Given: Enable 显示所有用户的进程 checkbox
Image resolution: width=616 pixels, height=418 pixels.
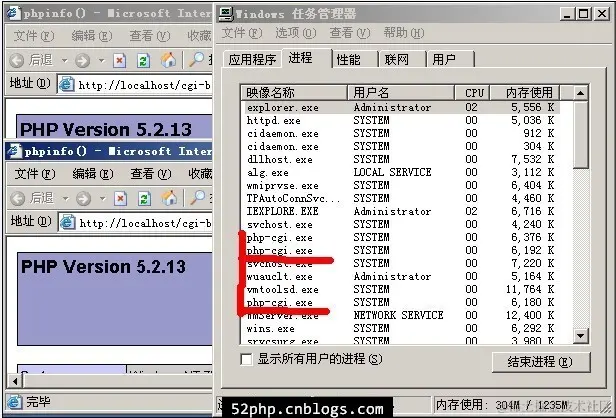Looking at the screenshot, I should pos(246,359).
